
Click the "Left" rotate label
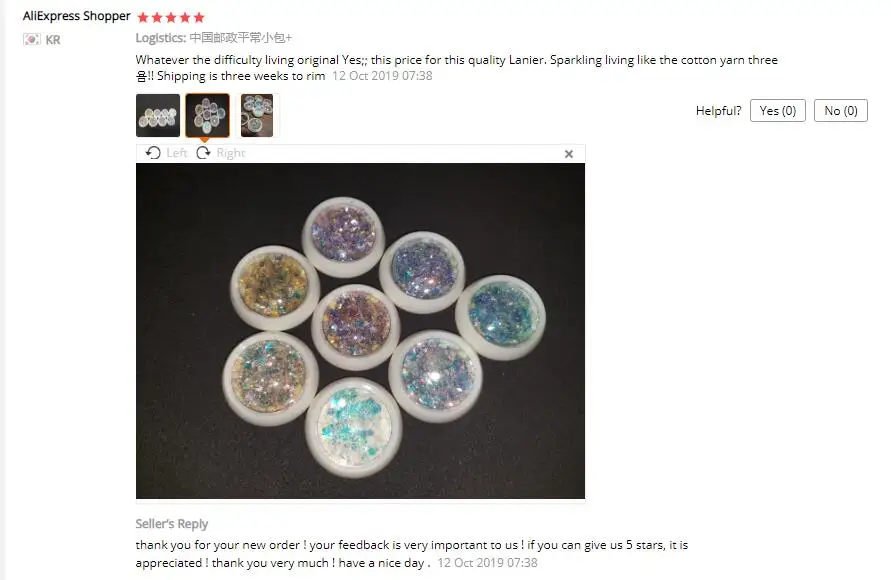(x=177, y=153)
